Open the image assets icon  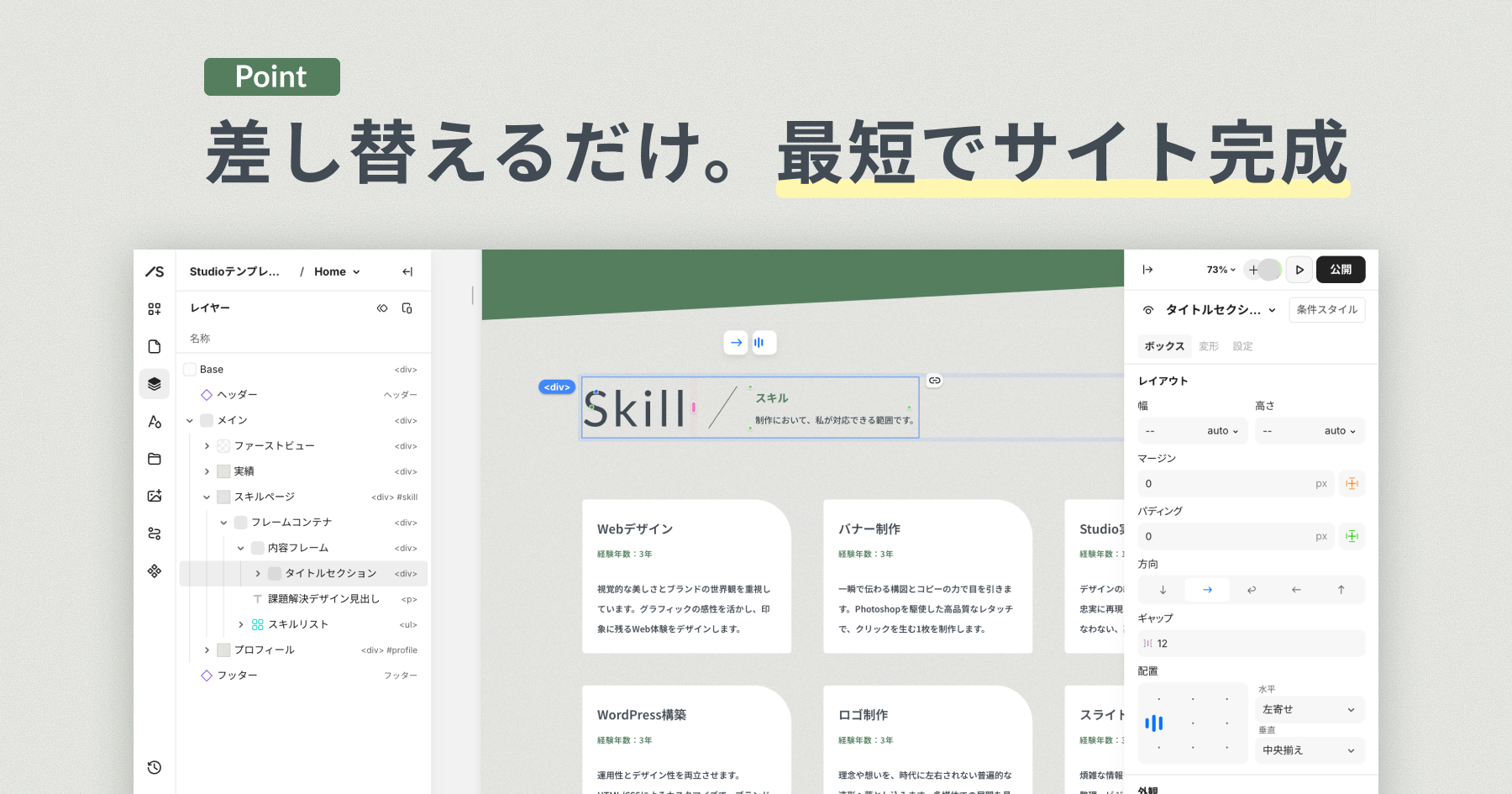pyautogui.click(x=155, y=496)
